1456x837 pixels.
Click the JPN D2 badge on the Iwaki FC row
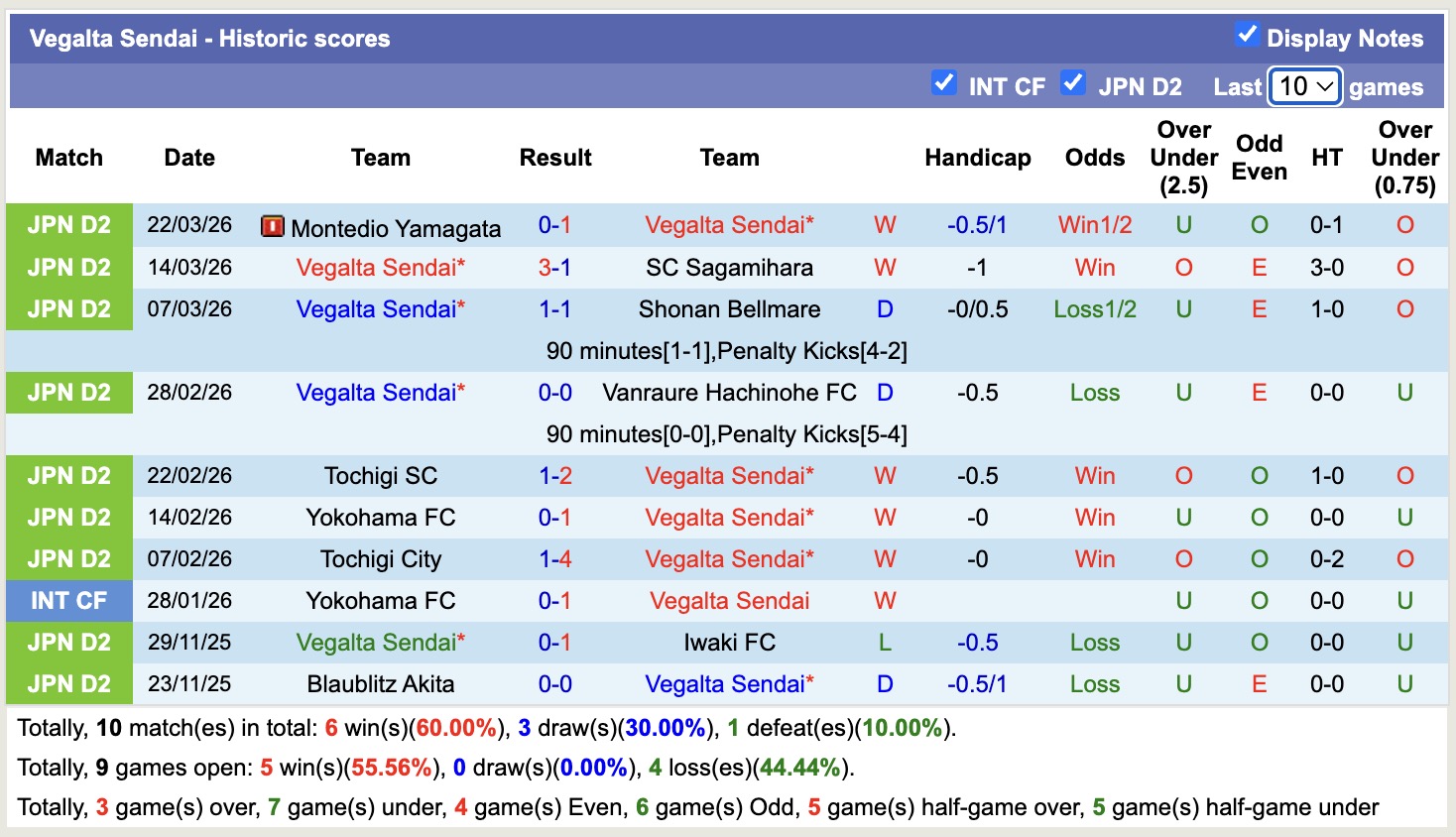pyautogui.click(x=68, y=642)
